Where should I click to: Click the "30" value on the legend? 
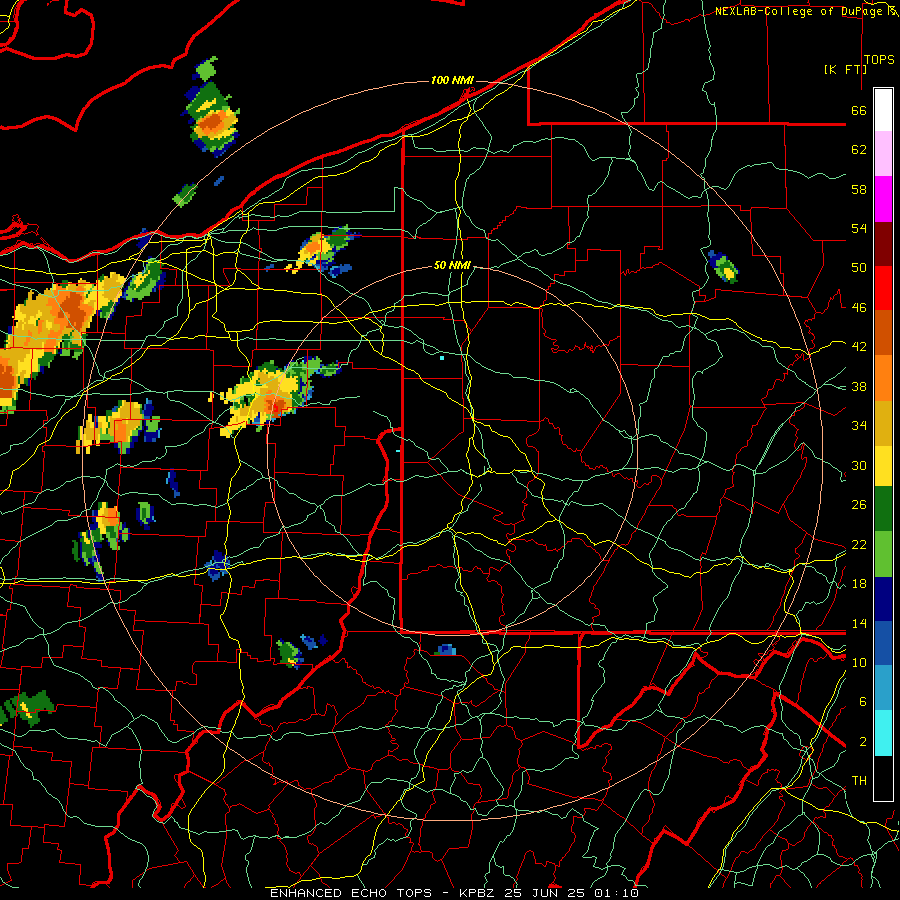[859, 465]
